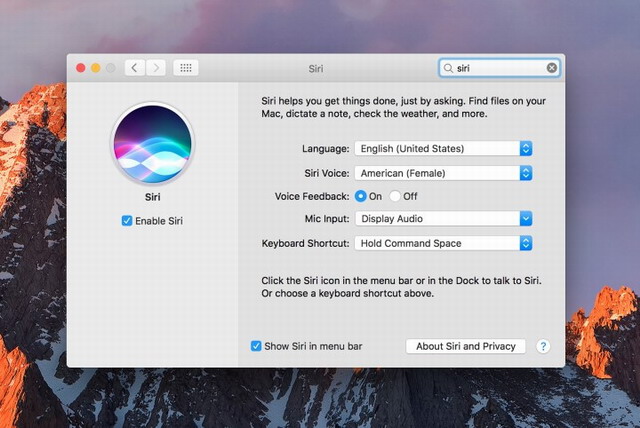Go forward with the right arrow
This screenshot has height=428, width=640.
coord(156,68)
